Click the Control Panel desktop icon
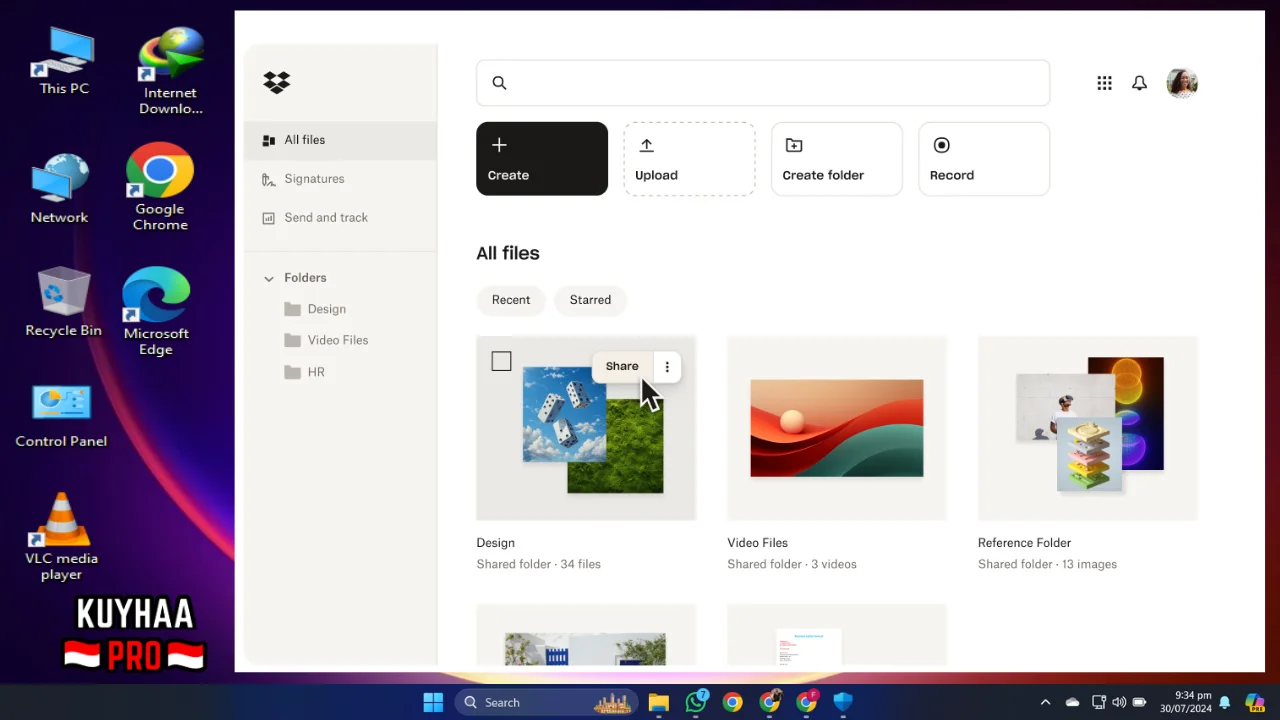This screenshot has height=720, width=1280. 61,415
